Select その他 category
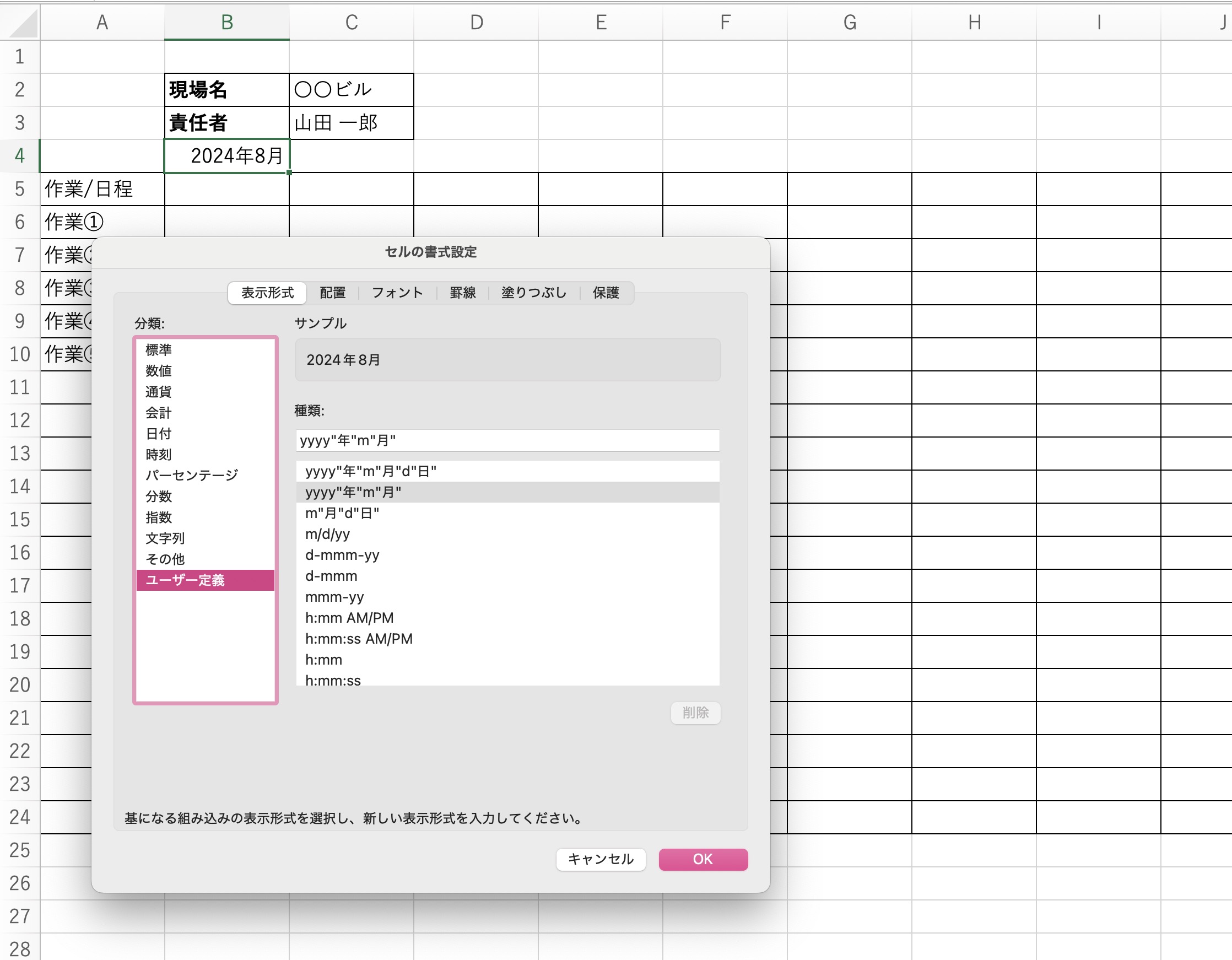Screen dimensions: 1232x960 point(206,559)
